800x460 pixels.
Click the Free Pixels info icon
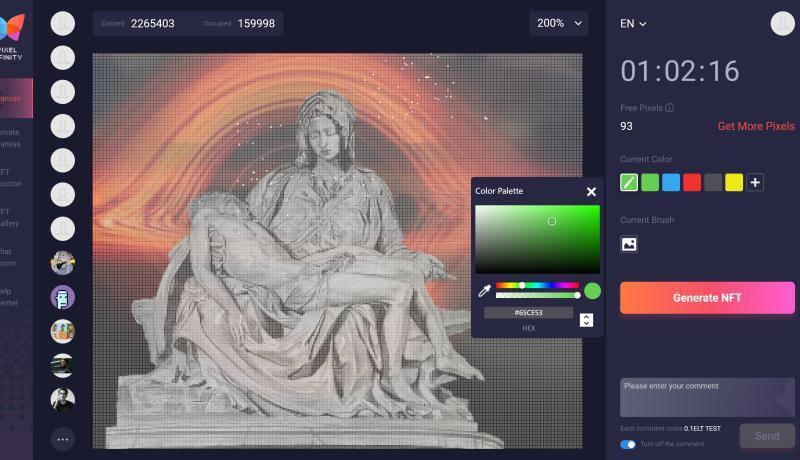[x=669, y=108]
